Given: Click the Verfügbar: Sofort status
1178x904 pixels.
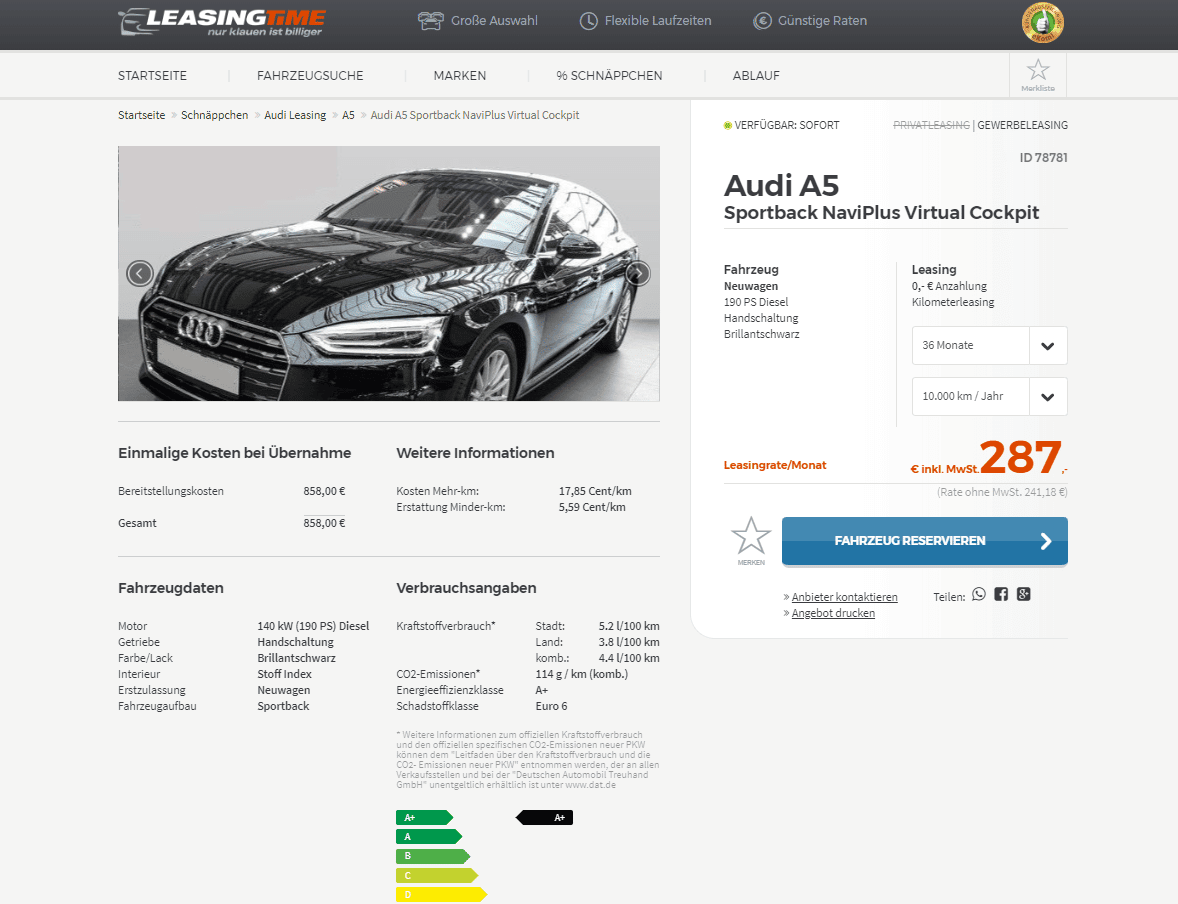Looking at the screenshot, I should click(781, 125).
